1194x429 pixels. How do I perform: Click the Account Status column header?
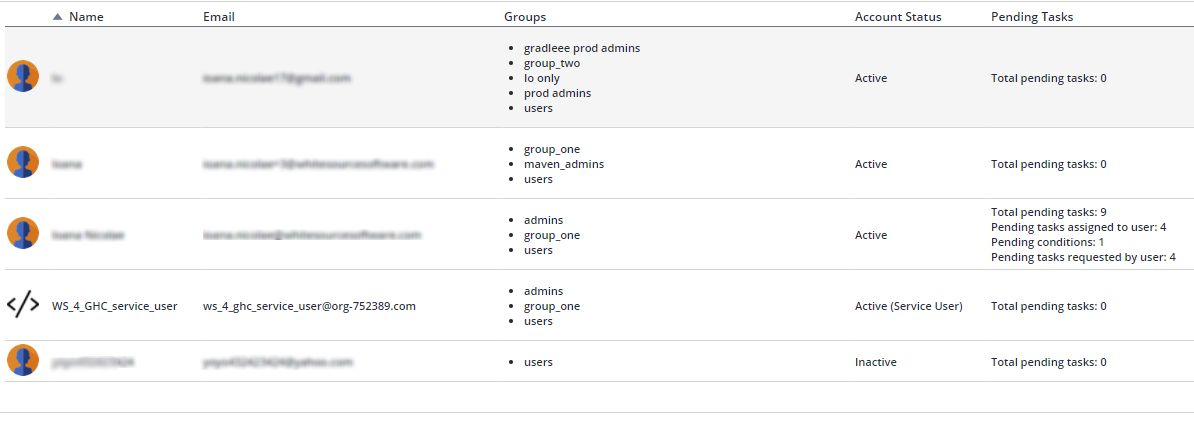pyautogui.click(x=898, y=17)
